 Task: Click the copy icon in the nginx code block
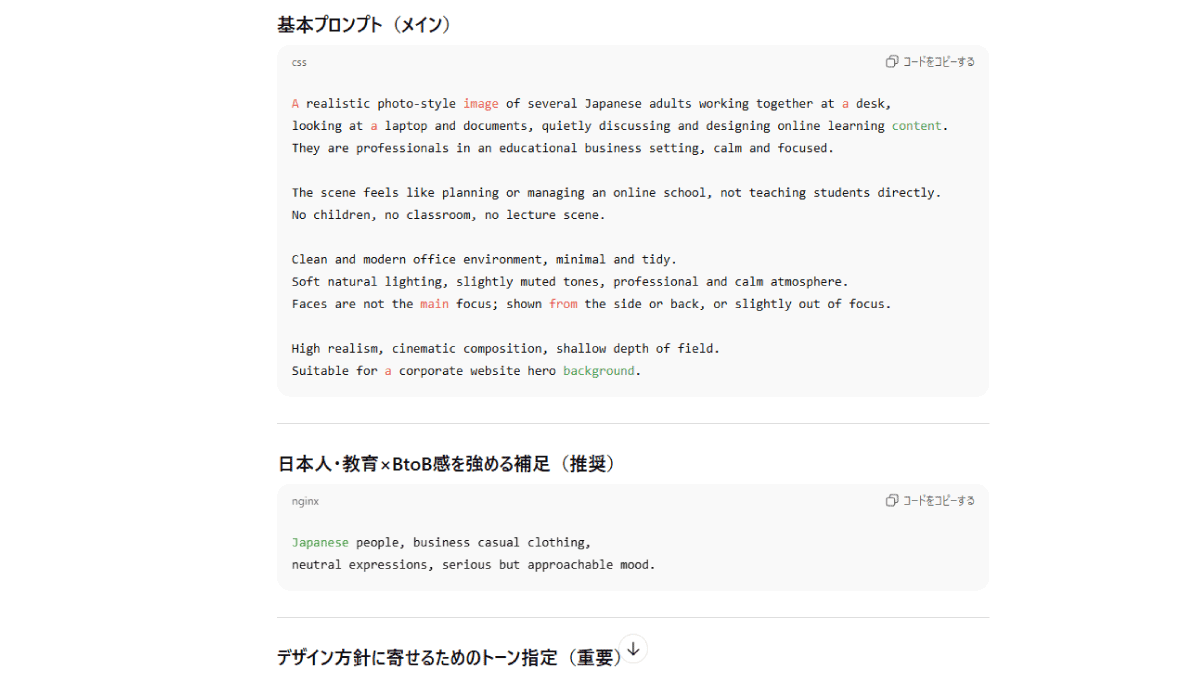(x=891, y=501)
